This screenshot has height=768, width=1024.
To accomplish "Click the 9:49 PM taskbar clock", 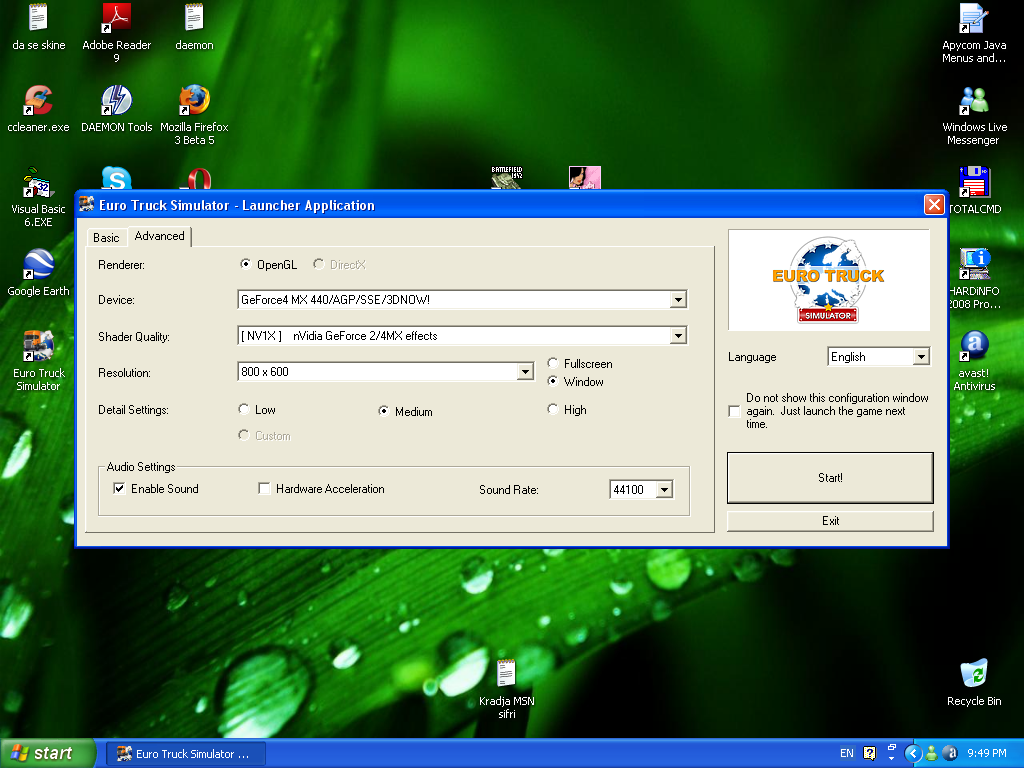I will click(986, 753).
